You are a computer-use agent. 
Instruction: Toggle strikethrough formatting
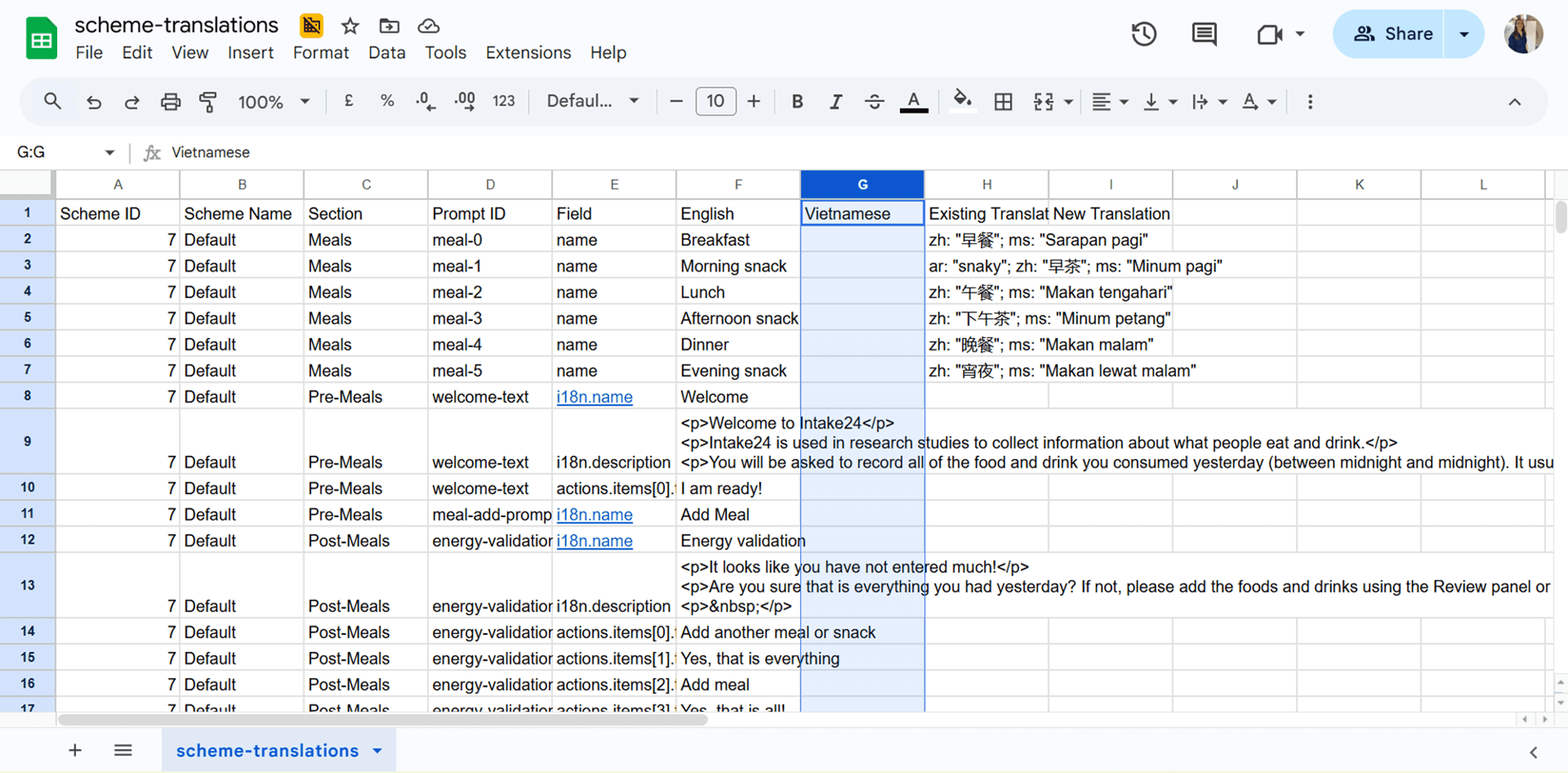pyautogui.click(x=874, y=101)
